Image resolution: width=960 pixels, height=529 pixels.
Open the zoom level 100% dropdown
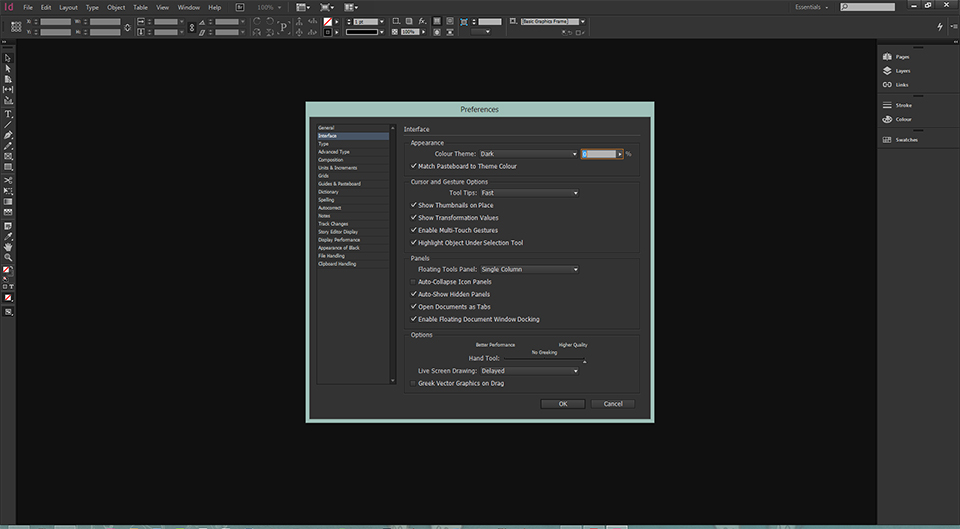269,7
